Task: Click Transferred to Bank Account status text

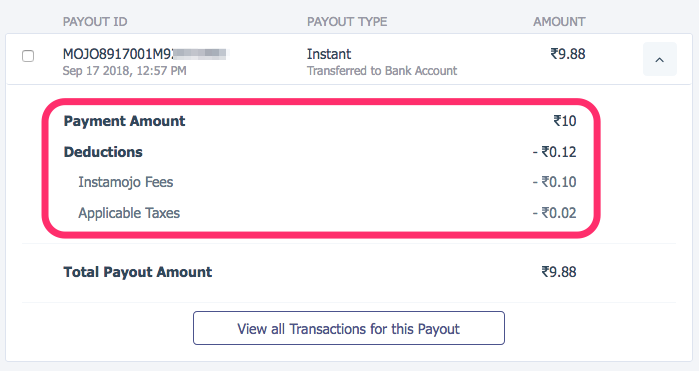Action: (382, 71)
